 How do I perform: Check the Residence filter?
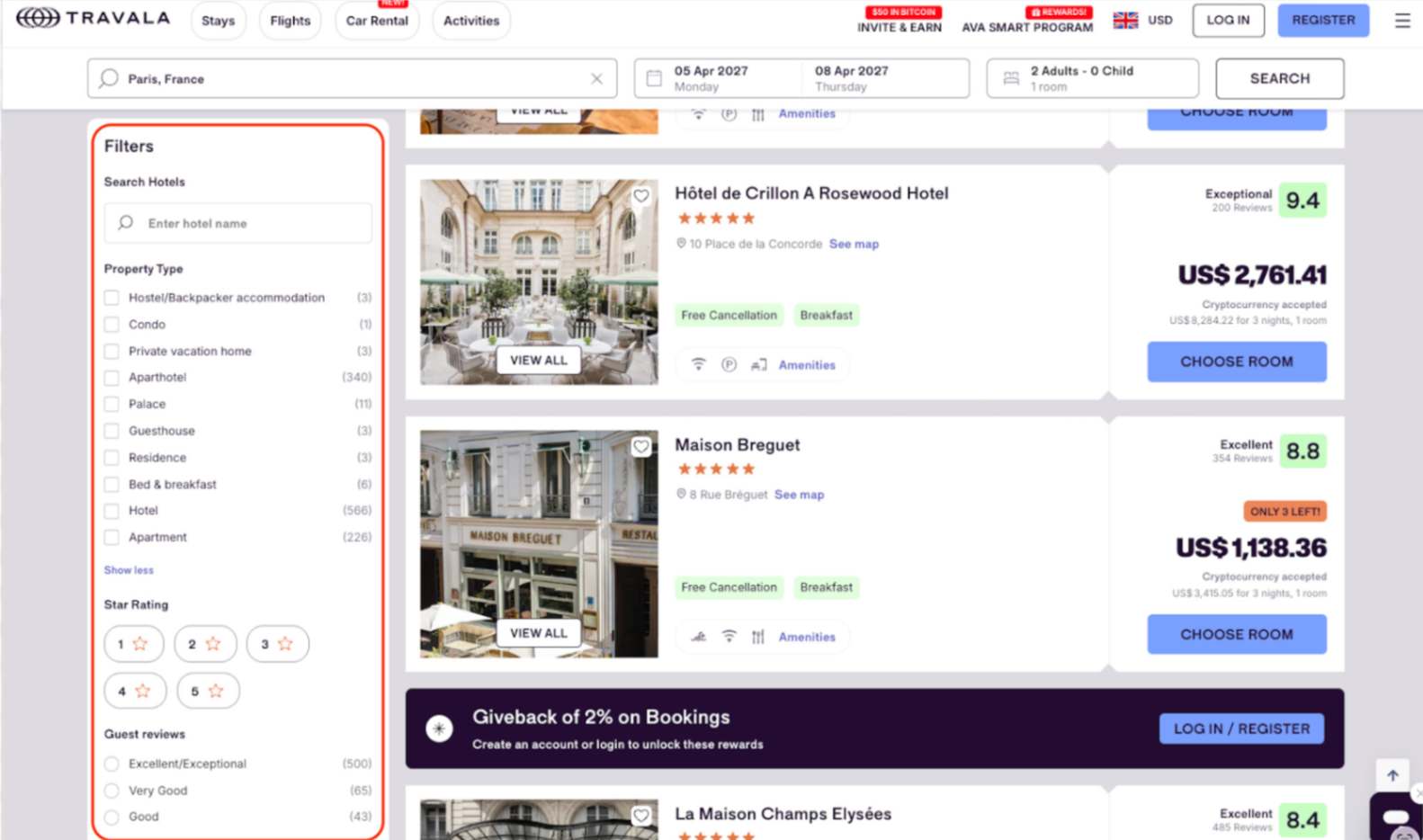click(x=112, y=458)
